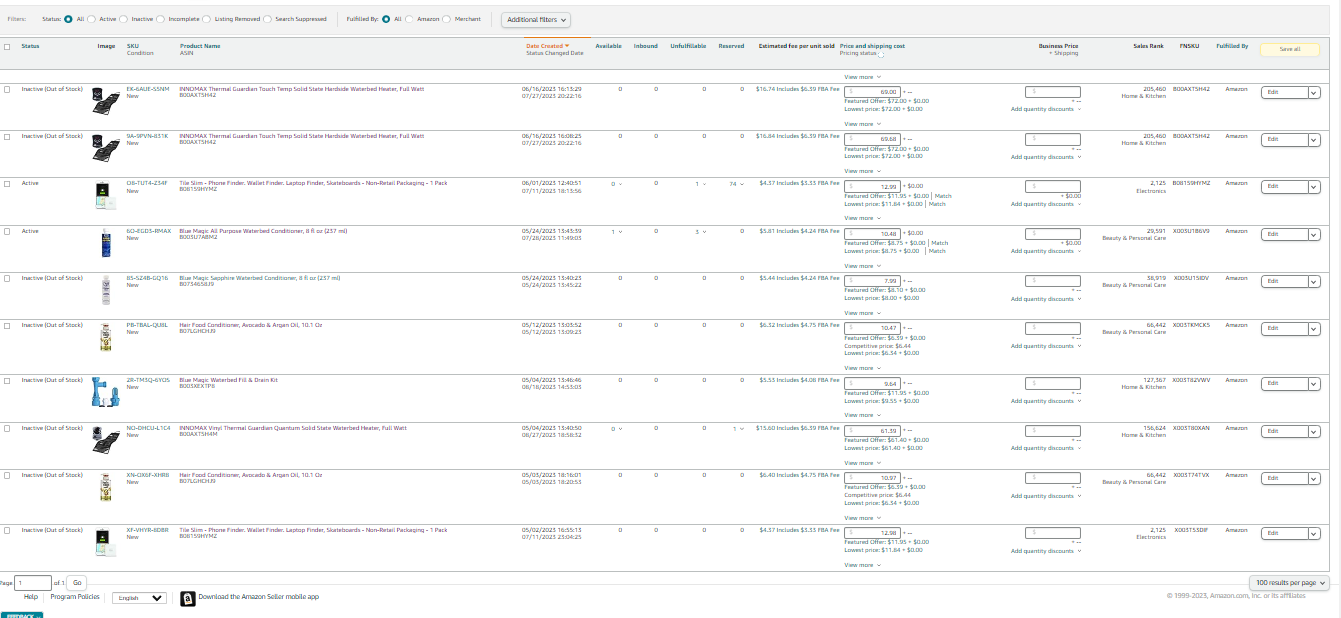1341x618 pixels.
Task: Check the OB-TUT4-Z34F row checkbox
Action: 8,184
